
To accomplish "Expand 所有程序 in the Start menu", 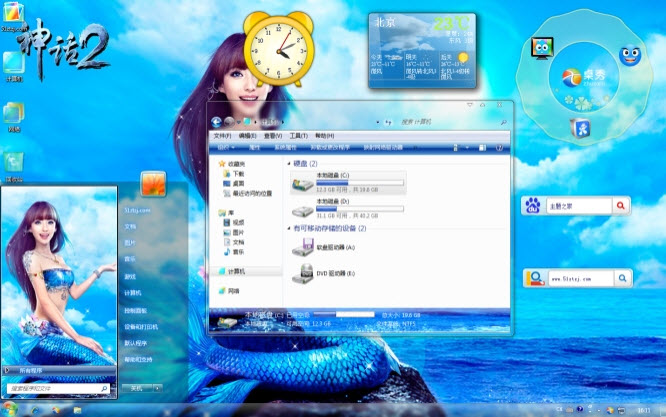I will (59, 371).
